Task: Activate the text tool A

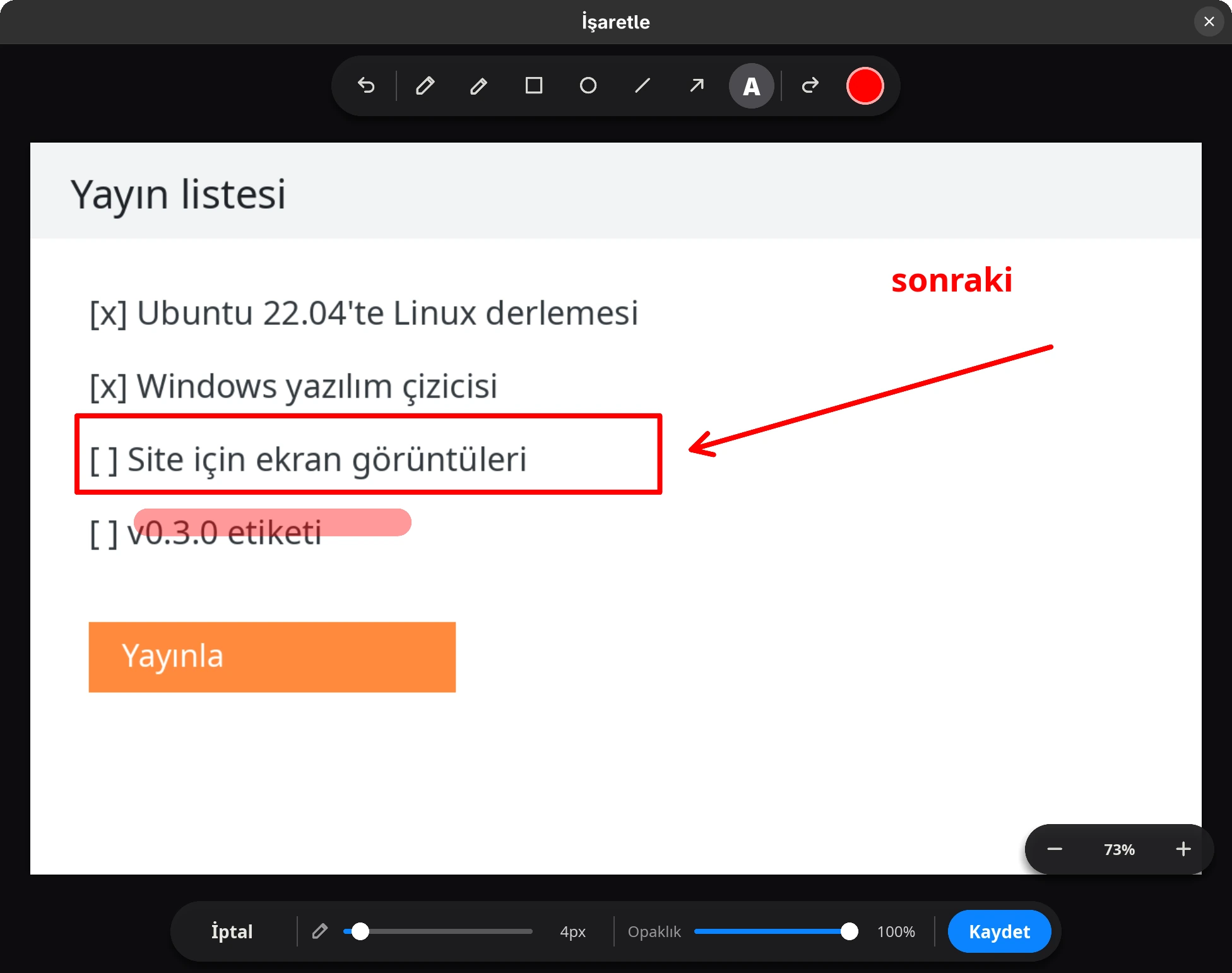Action: [x=751, y=86]
